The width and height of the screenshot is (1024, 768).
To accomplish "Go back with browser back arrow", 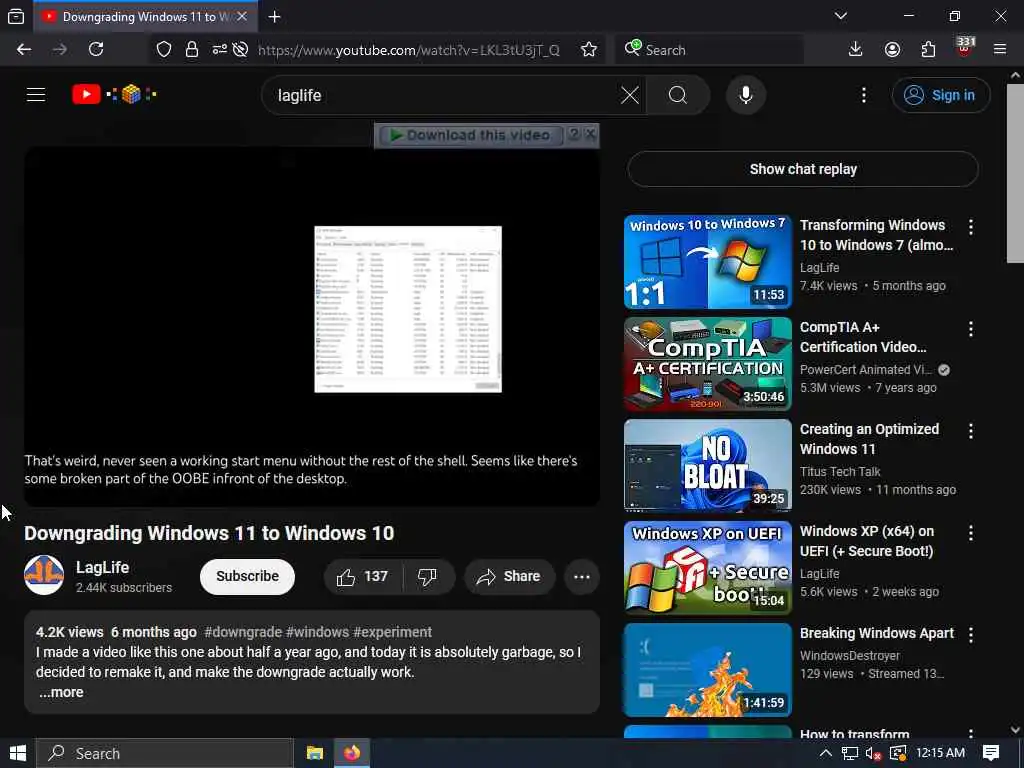I will 24,50.
